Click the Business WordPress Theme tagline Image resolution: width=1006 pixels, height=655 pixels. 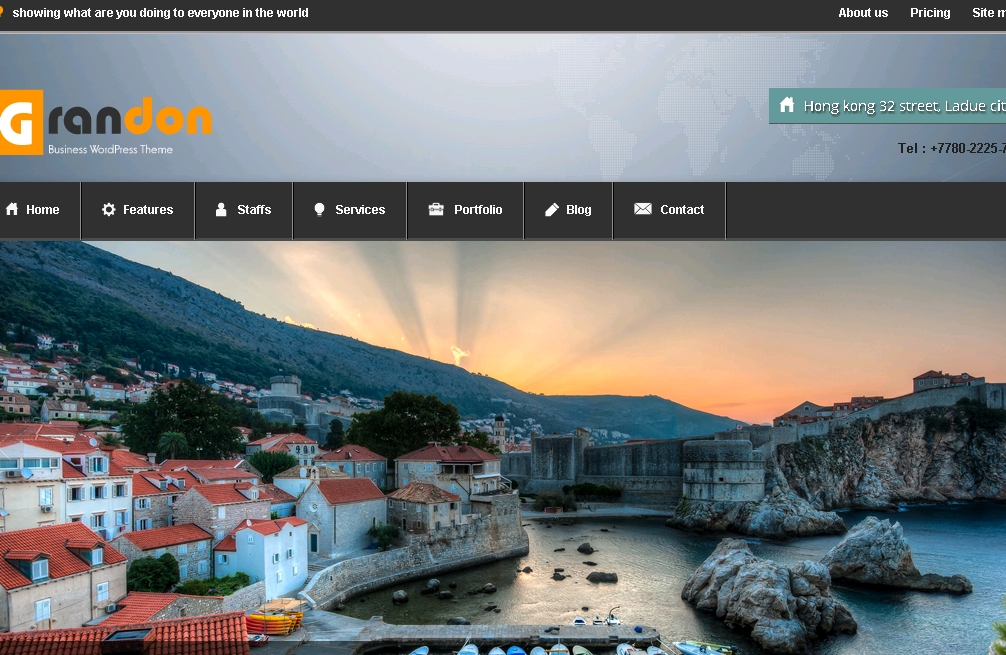pyautogui.click(x=110, y=150)
